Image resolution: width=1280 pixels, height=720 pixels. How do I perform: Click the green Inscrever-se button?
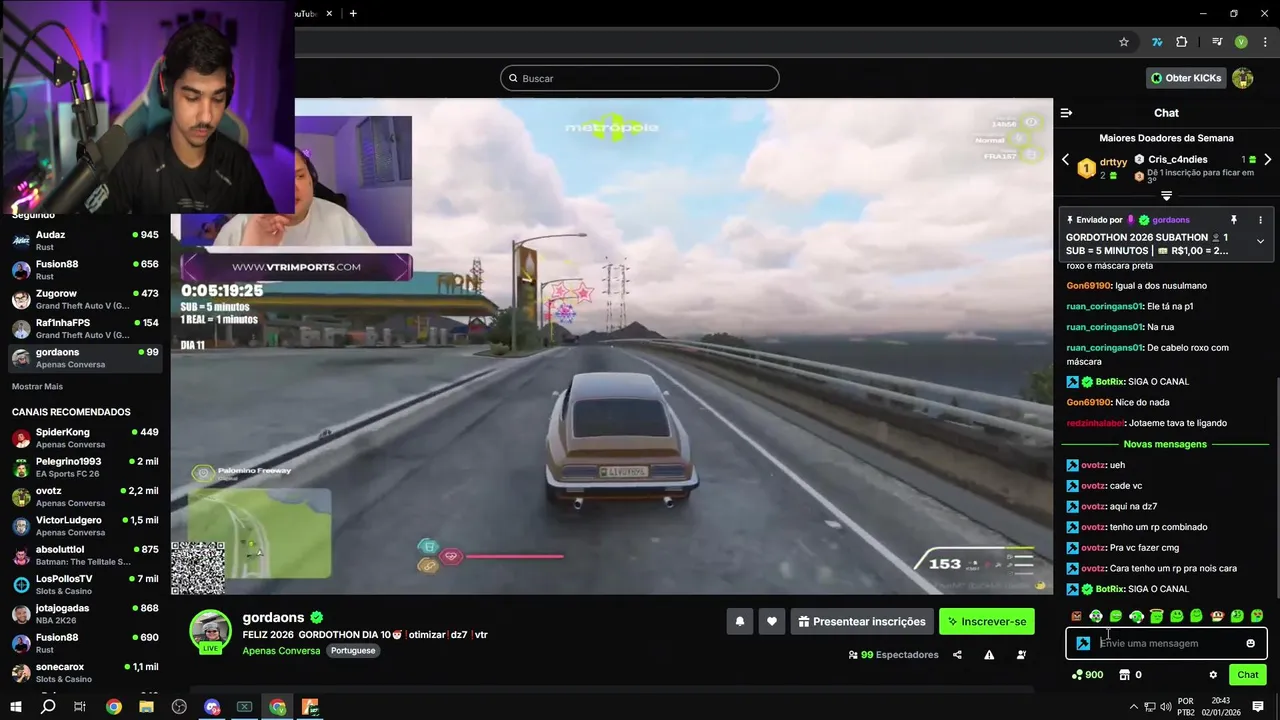[x=986, y=621]
